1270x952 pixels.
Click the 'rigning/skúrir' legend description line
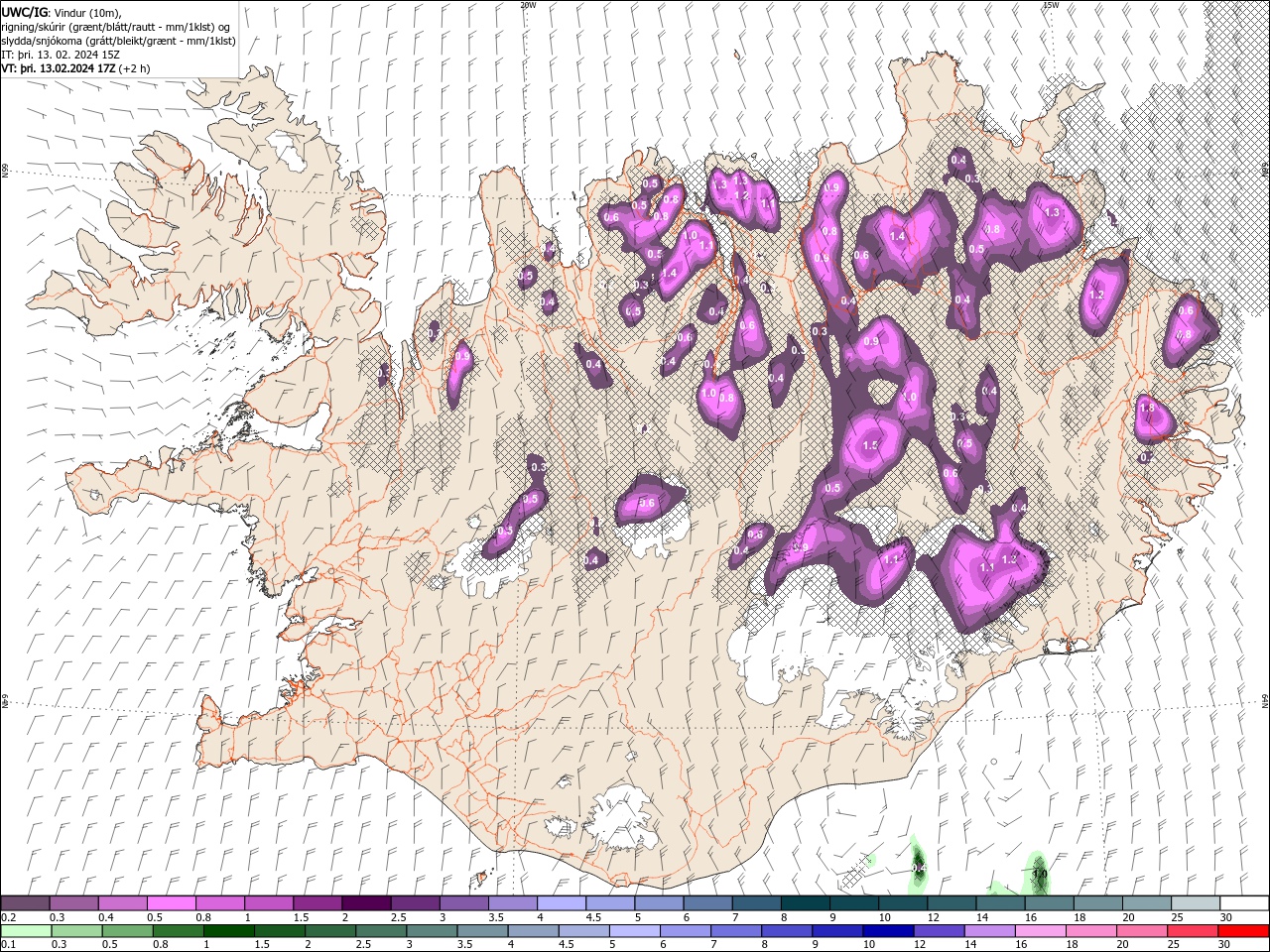click(x=116, y=27)
